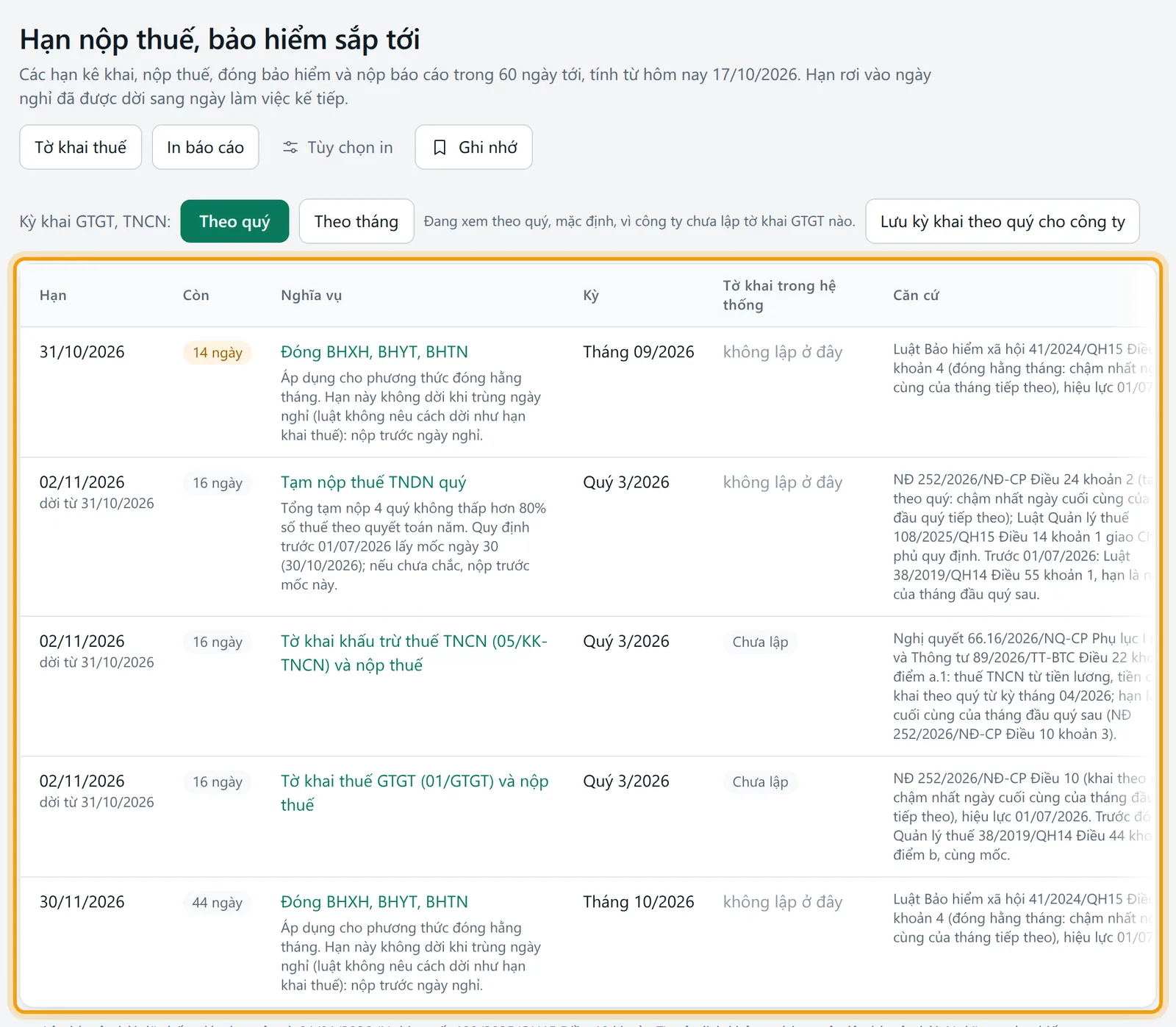The height and width of the screenshot is (1027, 1176).
Task: Click the Tháng 09/2026 period cell
Action: [x=638, y=352]
